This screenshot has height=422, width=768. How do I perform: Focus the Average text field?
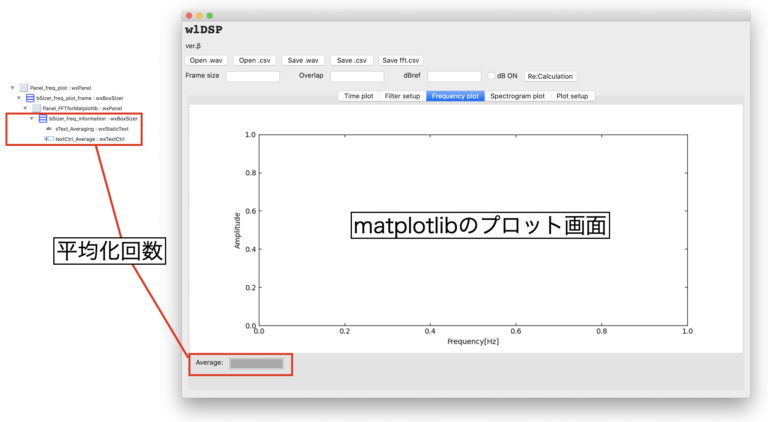coord(257,363)
